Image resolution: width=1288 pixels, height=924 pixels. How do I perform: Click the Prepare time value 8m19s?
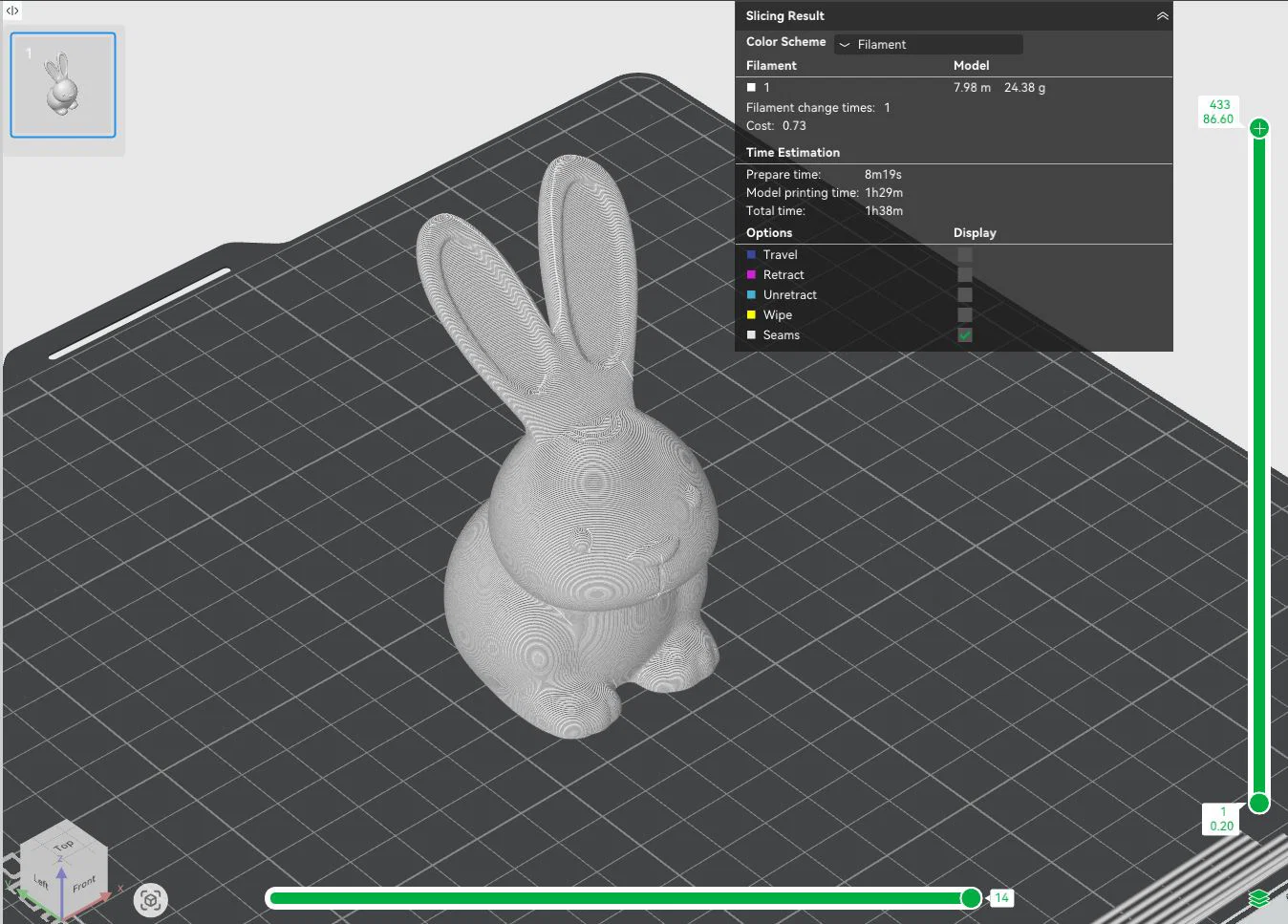[x=883, y=175]
